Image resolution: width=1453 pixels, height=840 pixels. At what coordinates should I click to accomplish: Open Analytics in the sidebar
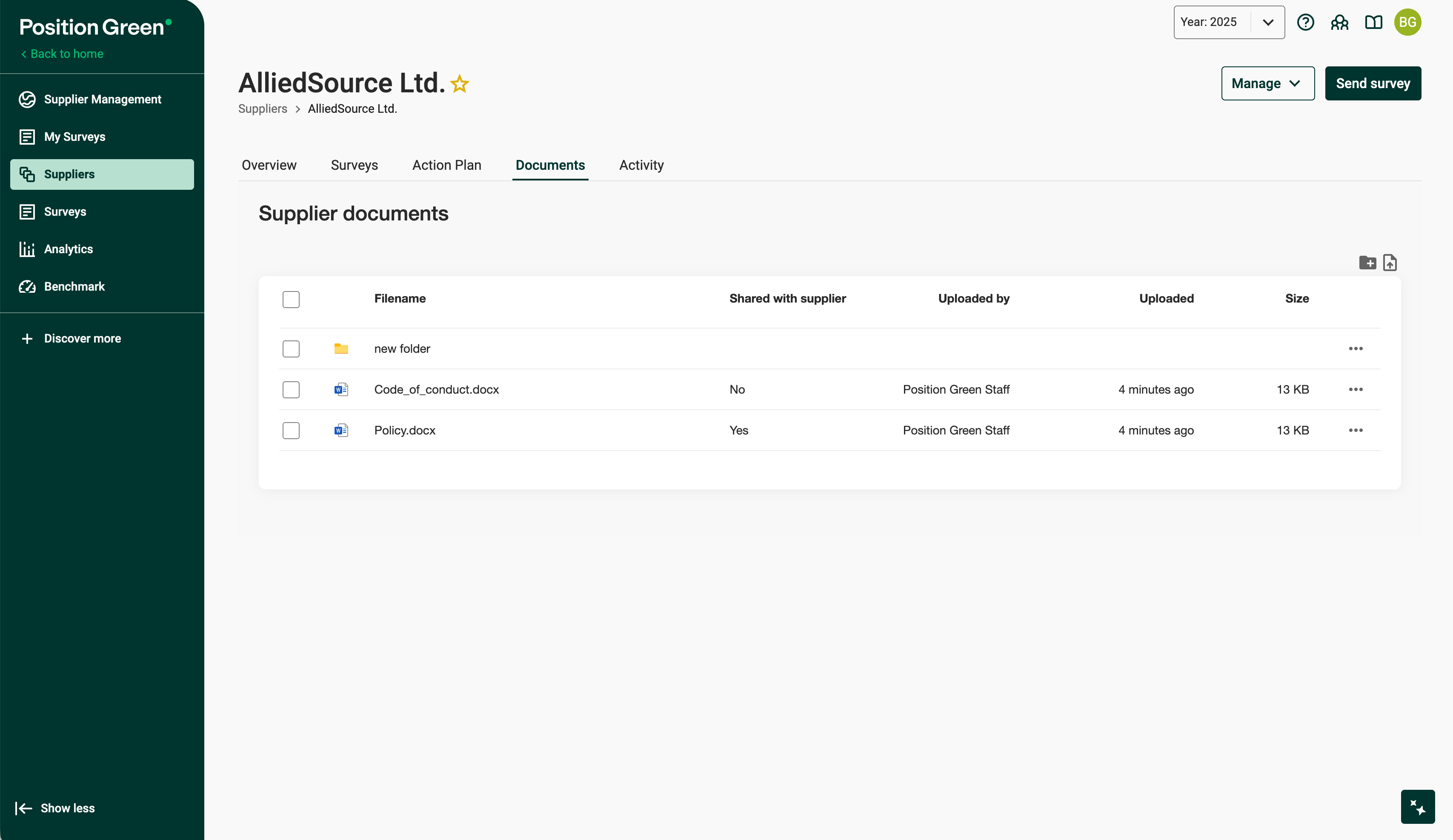tap(102, 249)
